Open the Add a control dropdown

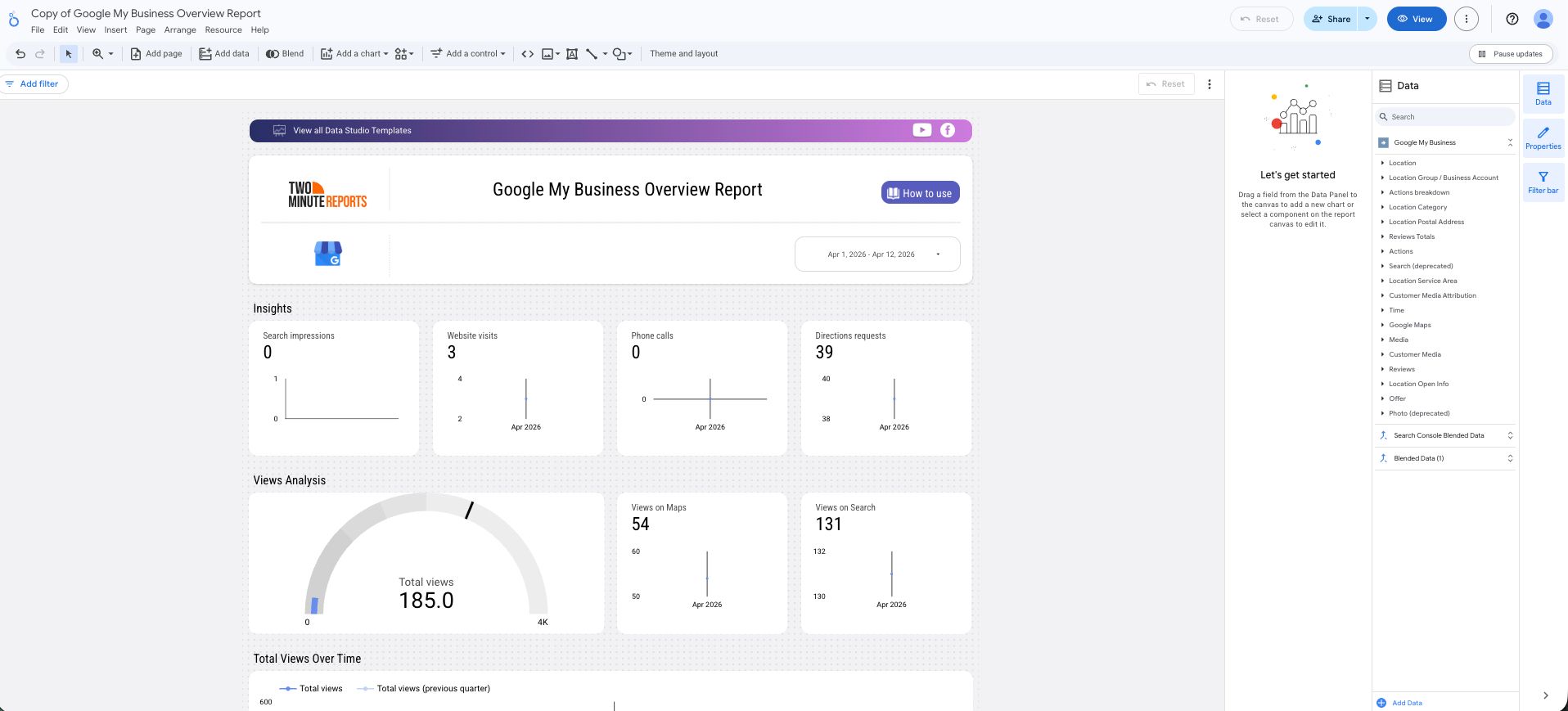[468, 54]
